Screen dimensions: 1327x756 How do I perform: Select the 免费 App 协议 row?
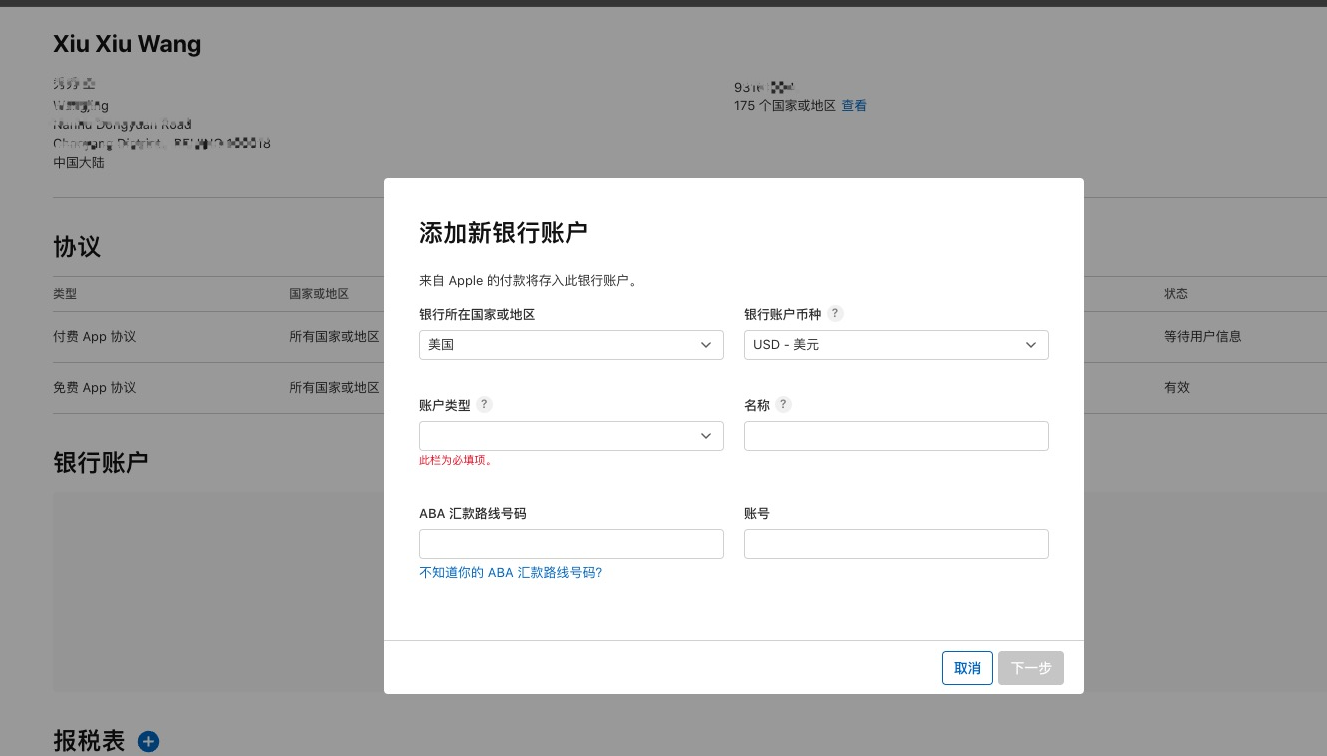point(95,388)
